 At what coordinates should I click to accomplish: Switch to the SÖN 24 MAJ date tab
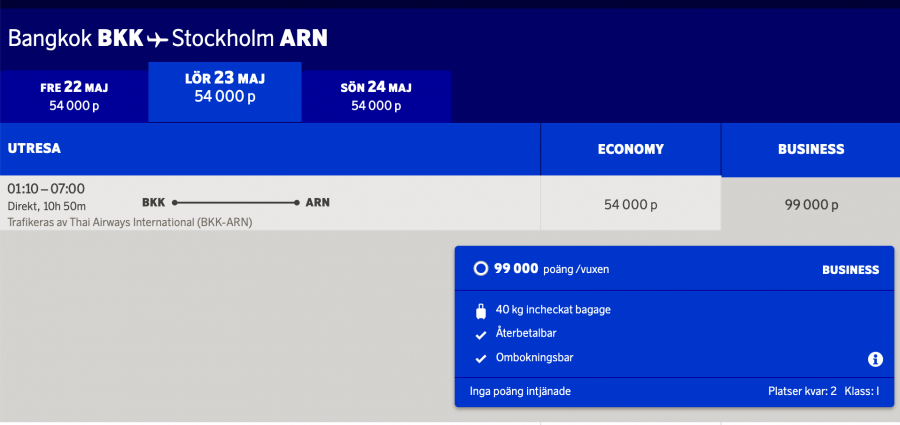[x=376, y=96]
